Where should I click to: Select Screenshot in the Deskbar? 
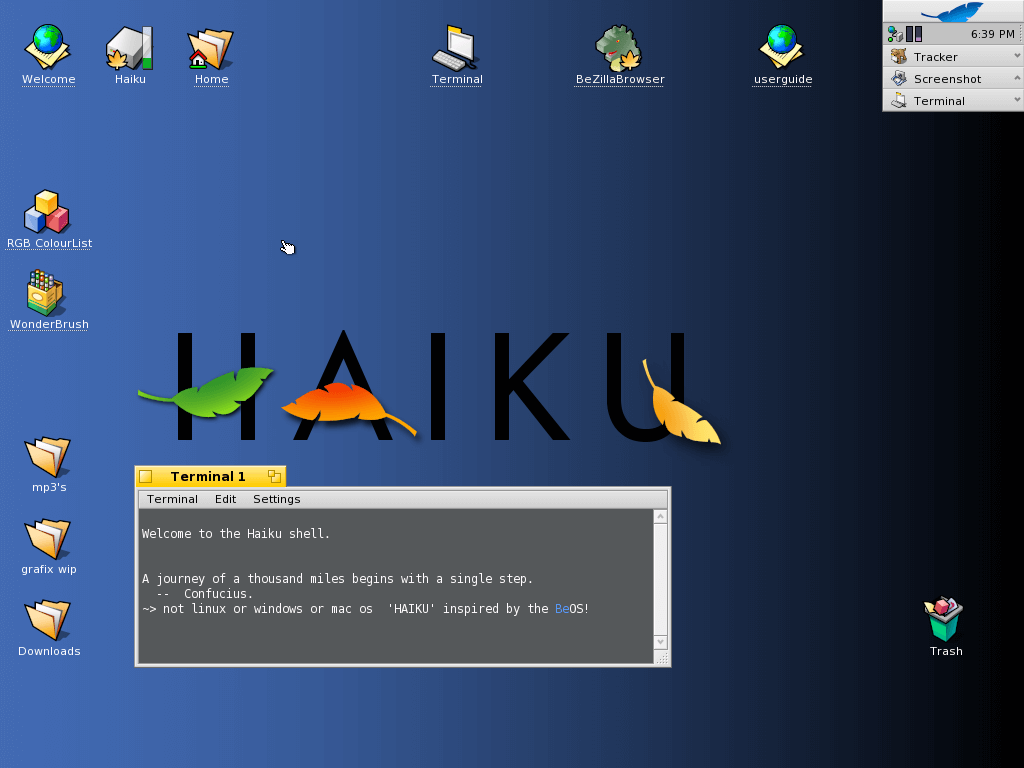[953, 78]
